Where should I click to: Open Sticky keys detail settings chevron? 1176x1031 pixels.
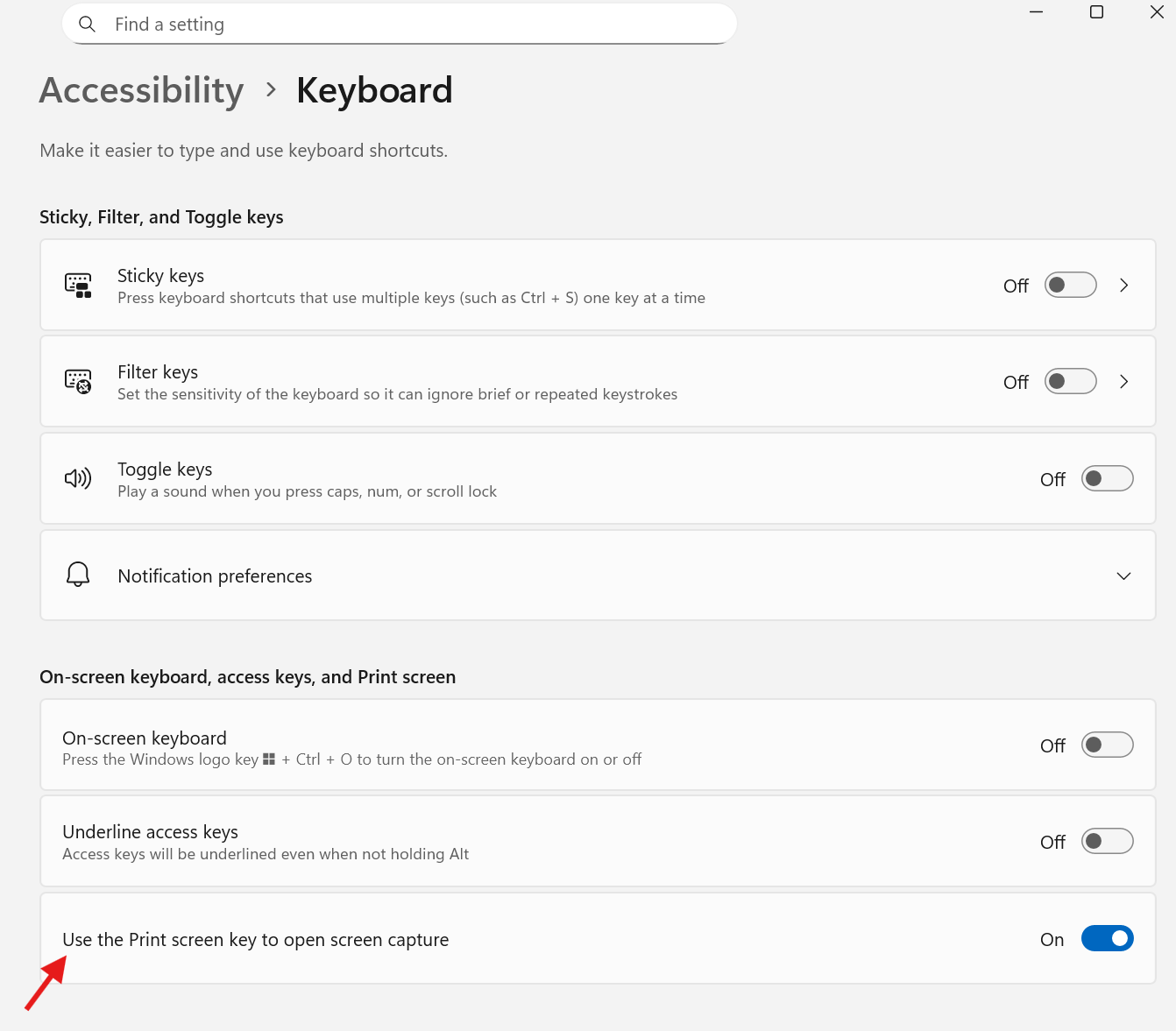click(1124, 285)
